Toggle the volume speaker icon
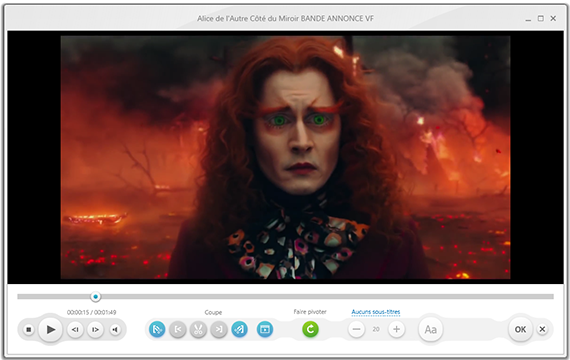The image size is (570, 360). click(115, 330)
